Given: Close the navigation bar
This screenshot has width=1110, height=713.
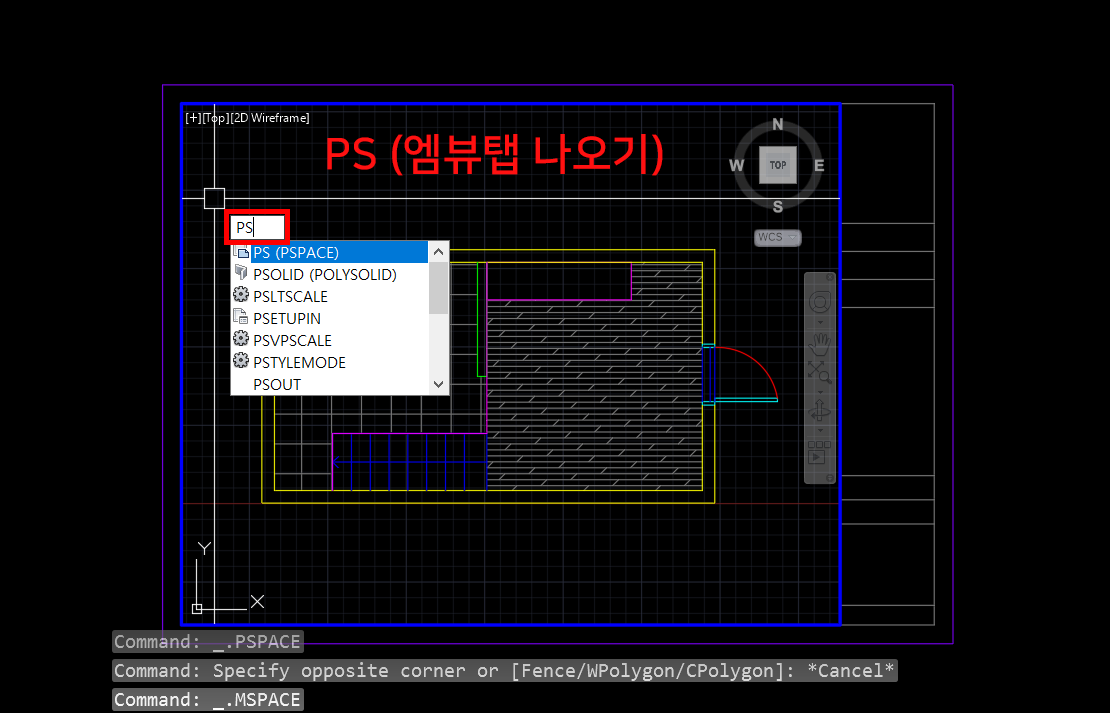Looking at the screenshot, I should [x=830, y=277].
